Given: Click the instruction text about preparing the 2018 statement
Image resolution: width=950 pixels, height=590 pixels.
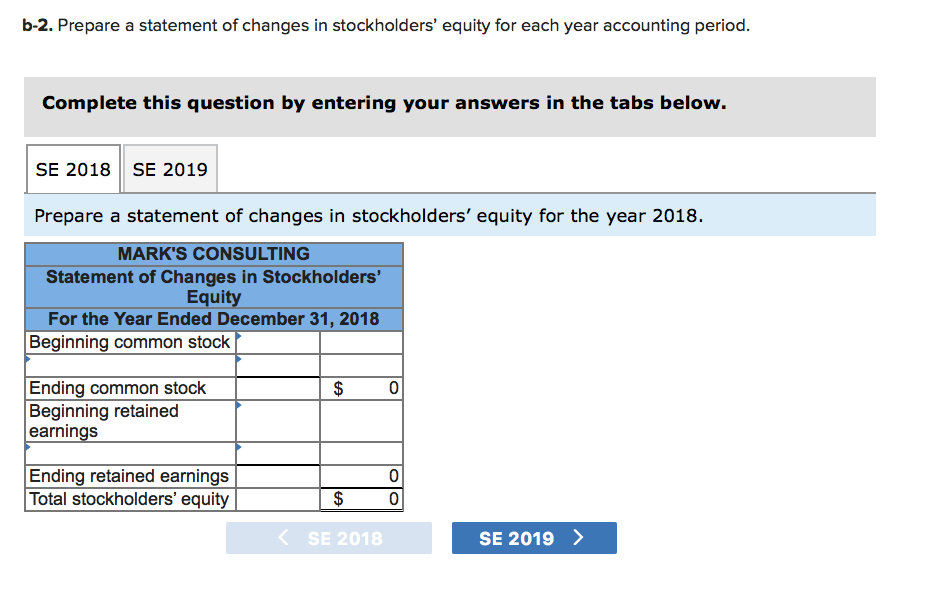Looking at the screenshot, I should 300,214.
